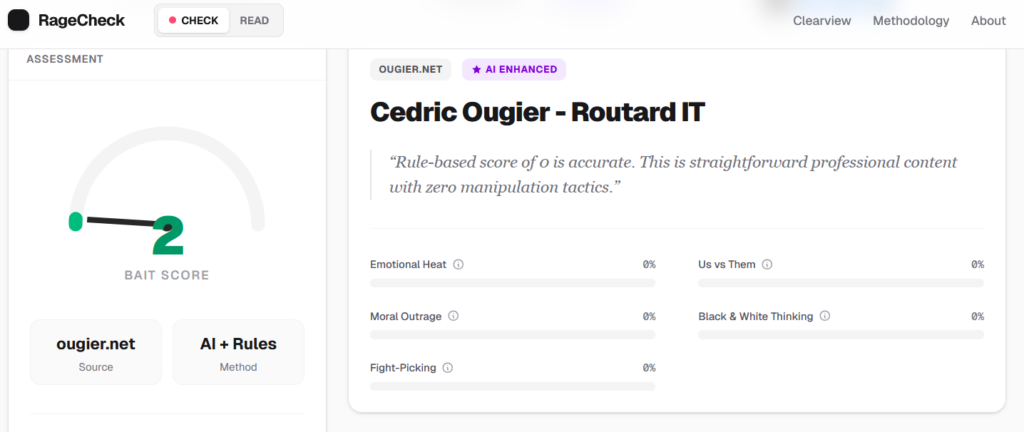
Task: Switch to READ mode
Action: pyautogui.click(x=254, y=20)
